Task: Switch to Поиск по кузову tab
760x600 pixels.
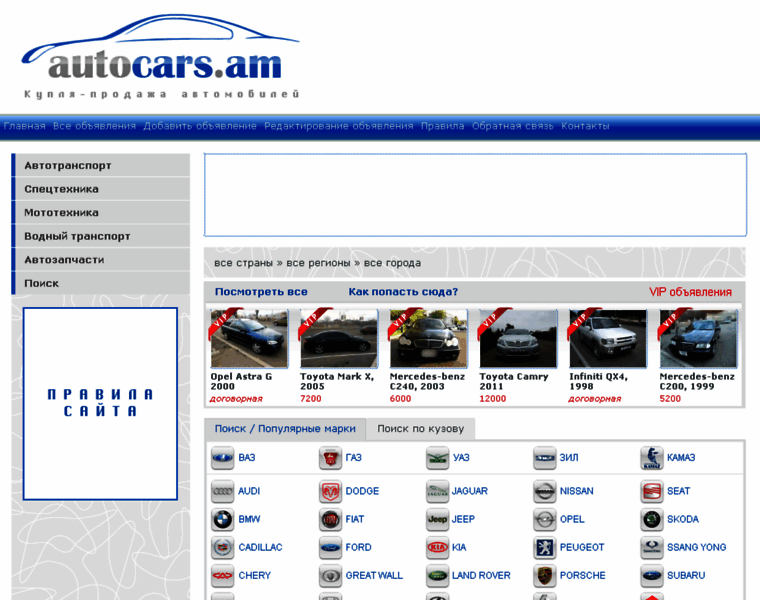Action: pyautogui.click(x=421, y=429)
